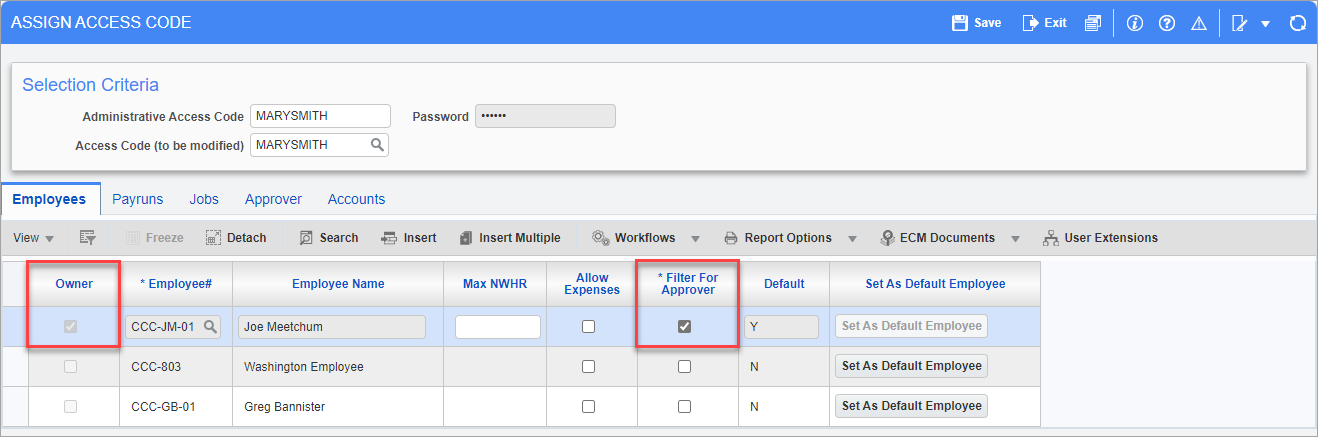
Task: Switch to the Payruns tab
Action: (138, 199)
